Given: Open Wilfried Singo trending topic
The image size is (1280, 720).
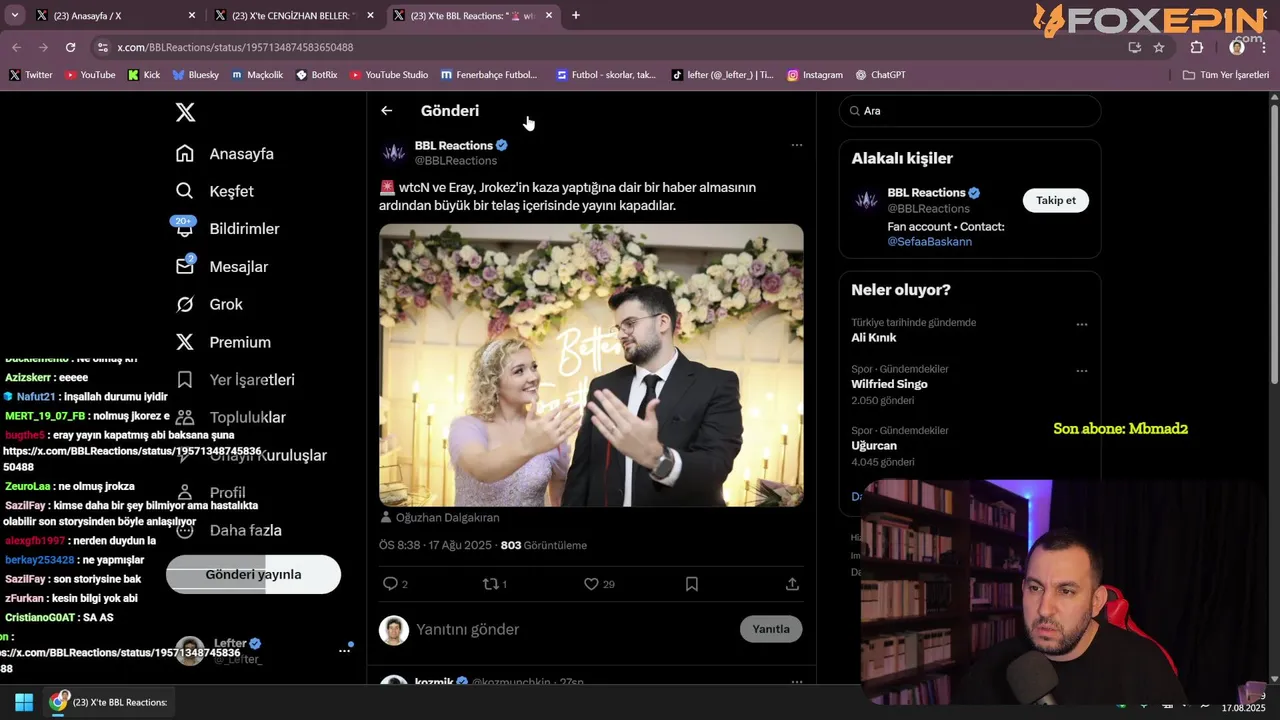Looking at the screenshot, I should tap(889, 384).
